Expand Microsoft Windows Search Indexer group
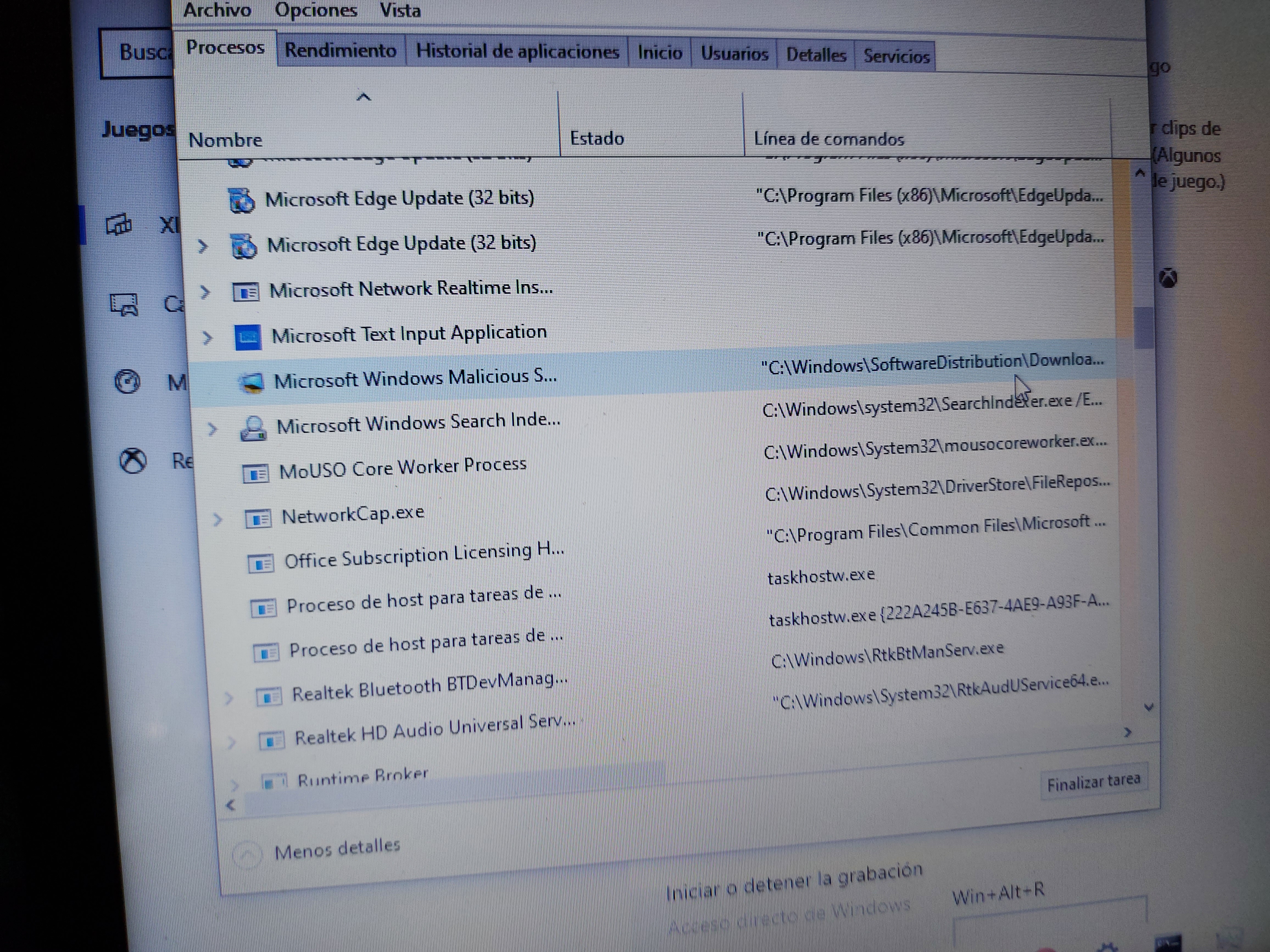 pos(212,429)
